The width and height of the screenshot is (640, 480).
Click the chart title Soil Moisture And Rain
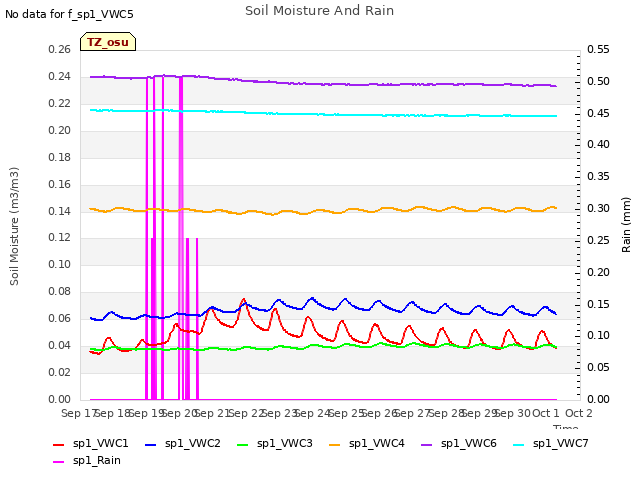pos(319,11)
